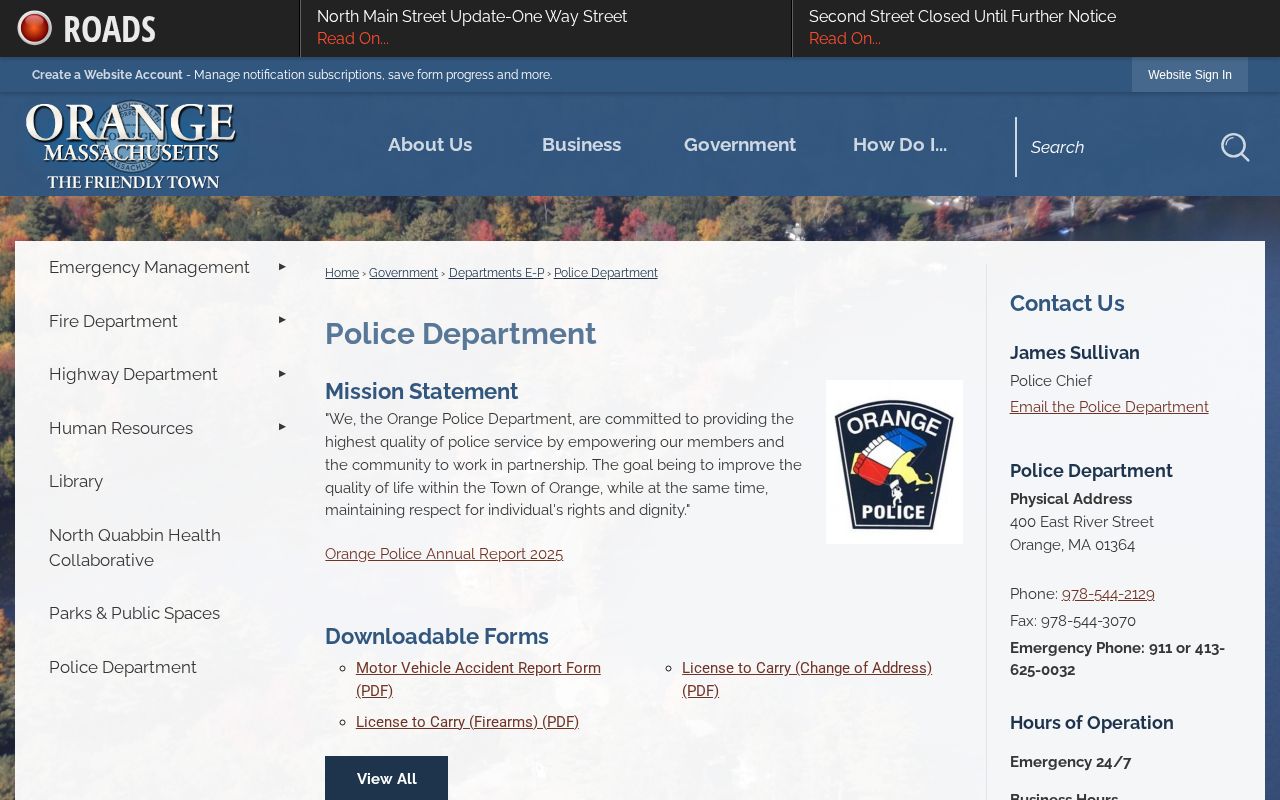Open the How Do I... menu

coord(900,144)
